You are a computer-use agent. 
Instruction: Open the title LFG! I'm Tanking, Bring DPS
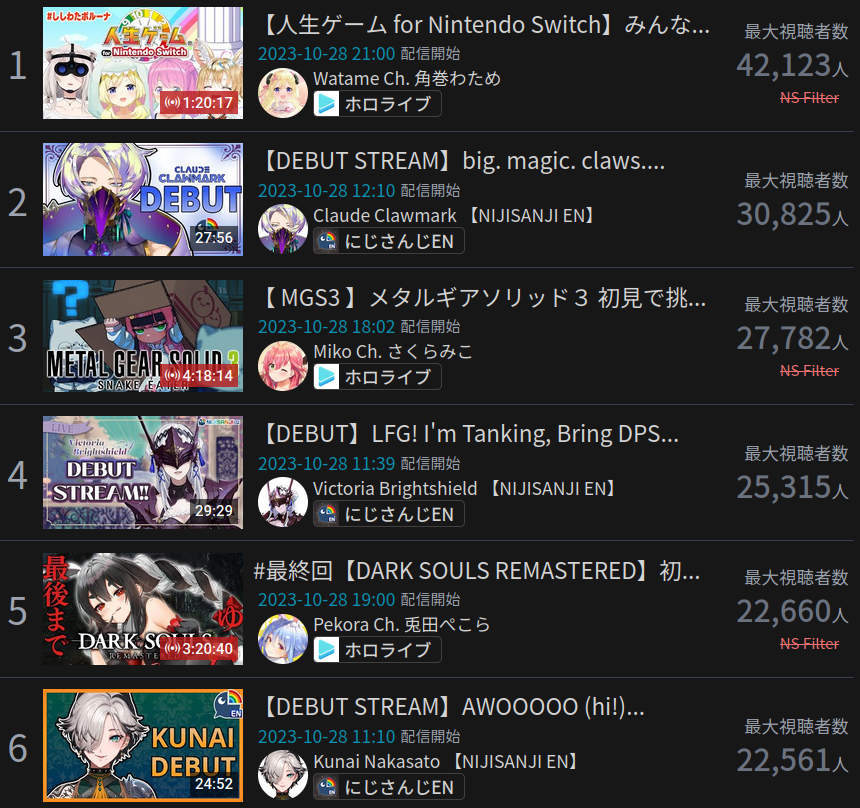pyautogui.click(x=470, y=434)
